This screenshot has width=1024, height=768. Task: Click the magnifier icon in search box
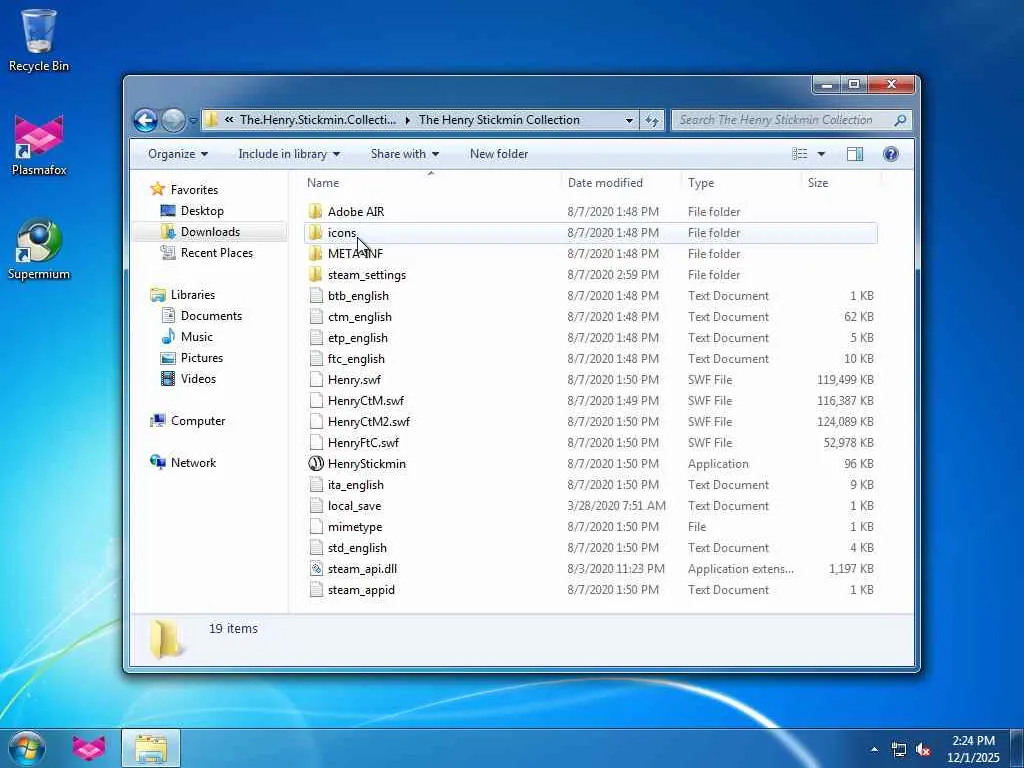click(900, 120)
